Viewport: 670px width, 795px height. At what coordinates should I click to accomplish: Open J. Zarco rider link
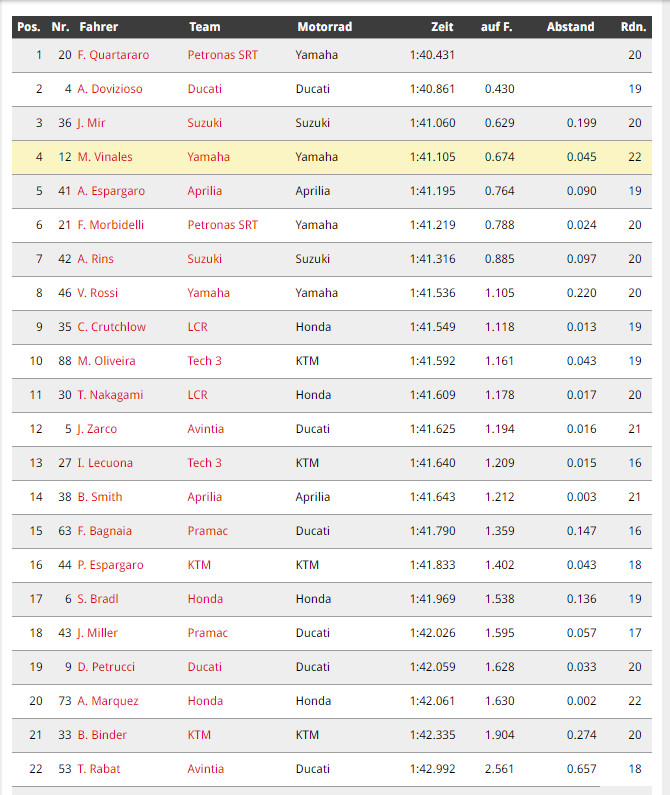point(97,428)
